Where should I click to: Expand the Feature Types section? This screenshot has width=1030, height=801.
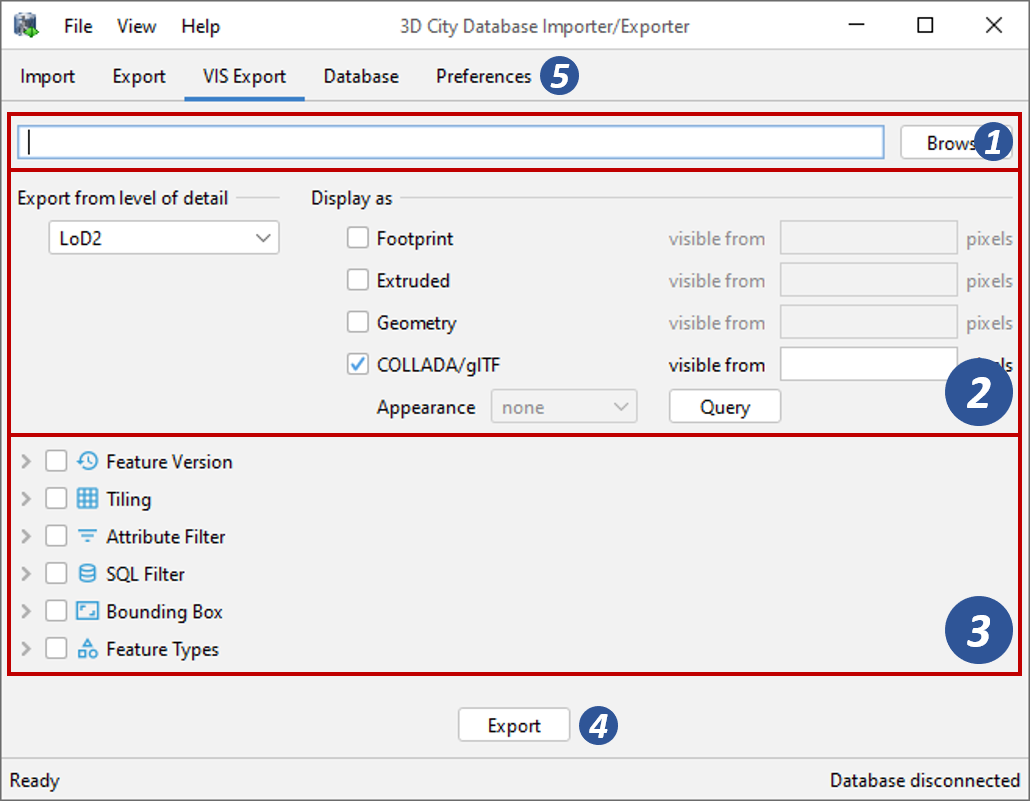[26, 649]
